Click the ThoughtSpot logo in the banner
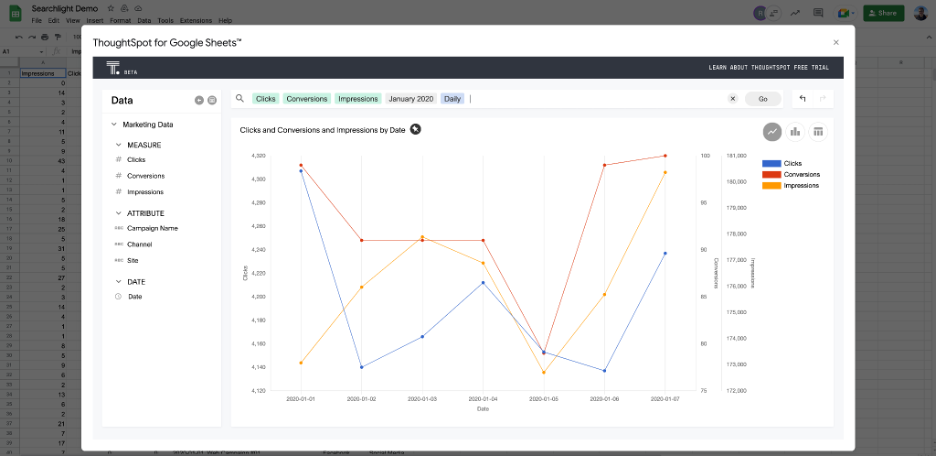Screen dimensions: 936x456 [x=113, y=67]
